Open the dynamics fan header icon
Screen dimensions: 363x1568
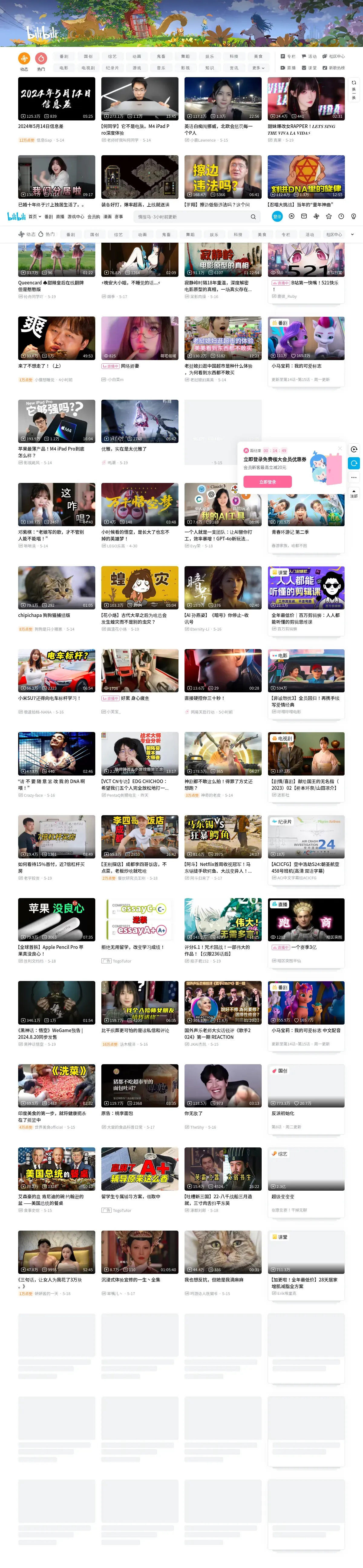click(x=316, y=216)
